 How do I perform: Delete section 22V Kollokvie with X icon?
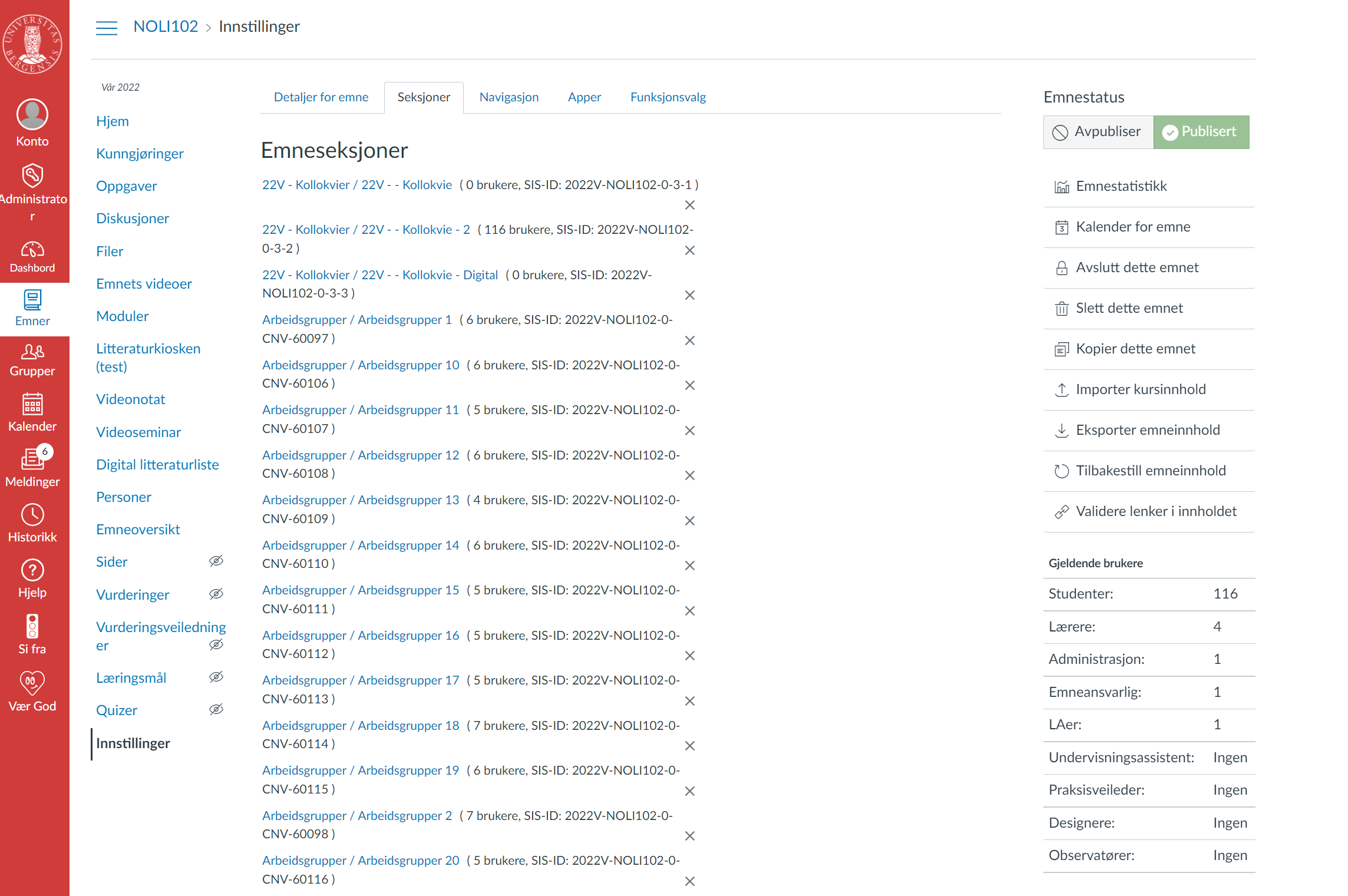[x=690, y=205]
